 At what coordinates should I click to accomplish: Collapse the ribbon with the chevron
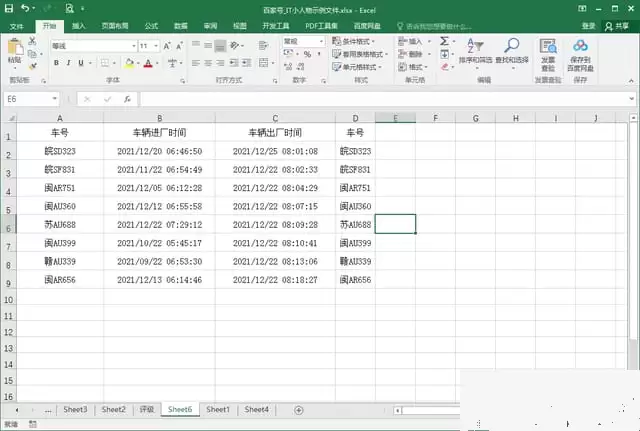[631, 81]
